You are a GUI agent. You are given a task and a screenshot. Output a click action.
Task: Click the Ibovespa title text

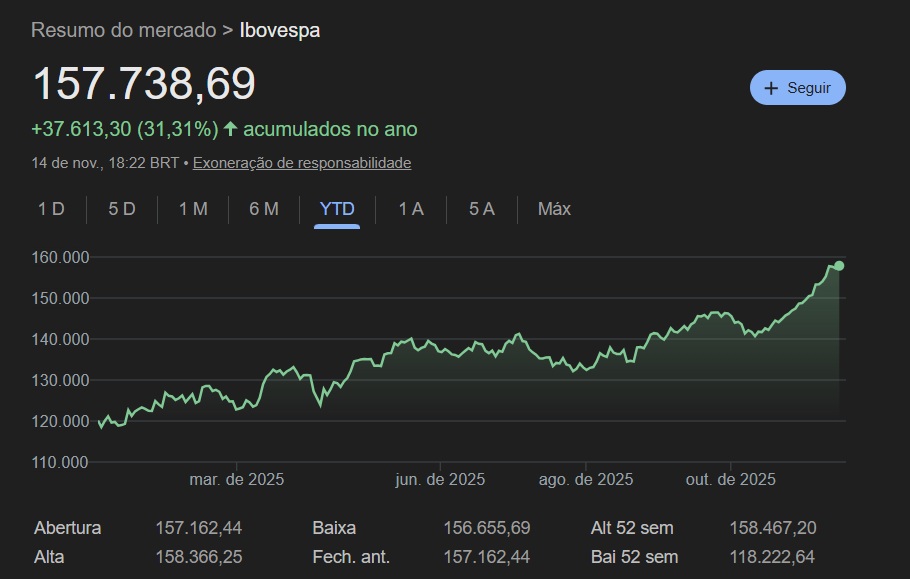coord(280,30)
